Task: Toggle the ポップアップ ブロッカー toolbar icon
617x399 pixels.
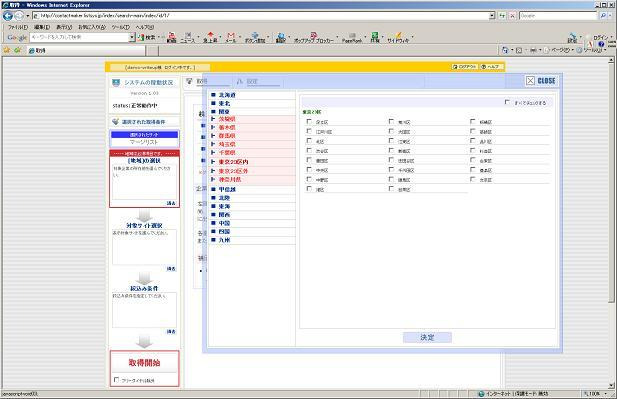Action: click(x=314, y=38)
